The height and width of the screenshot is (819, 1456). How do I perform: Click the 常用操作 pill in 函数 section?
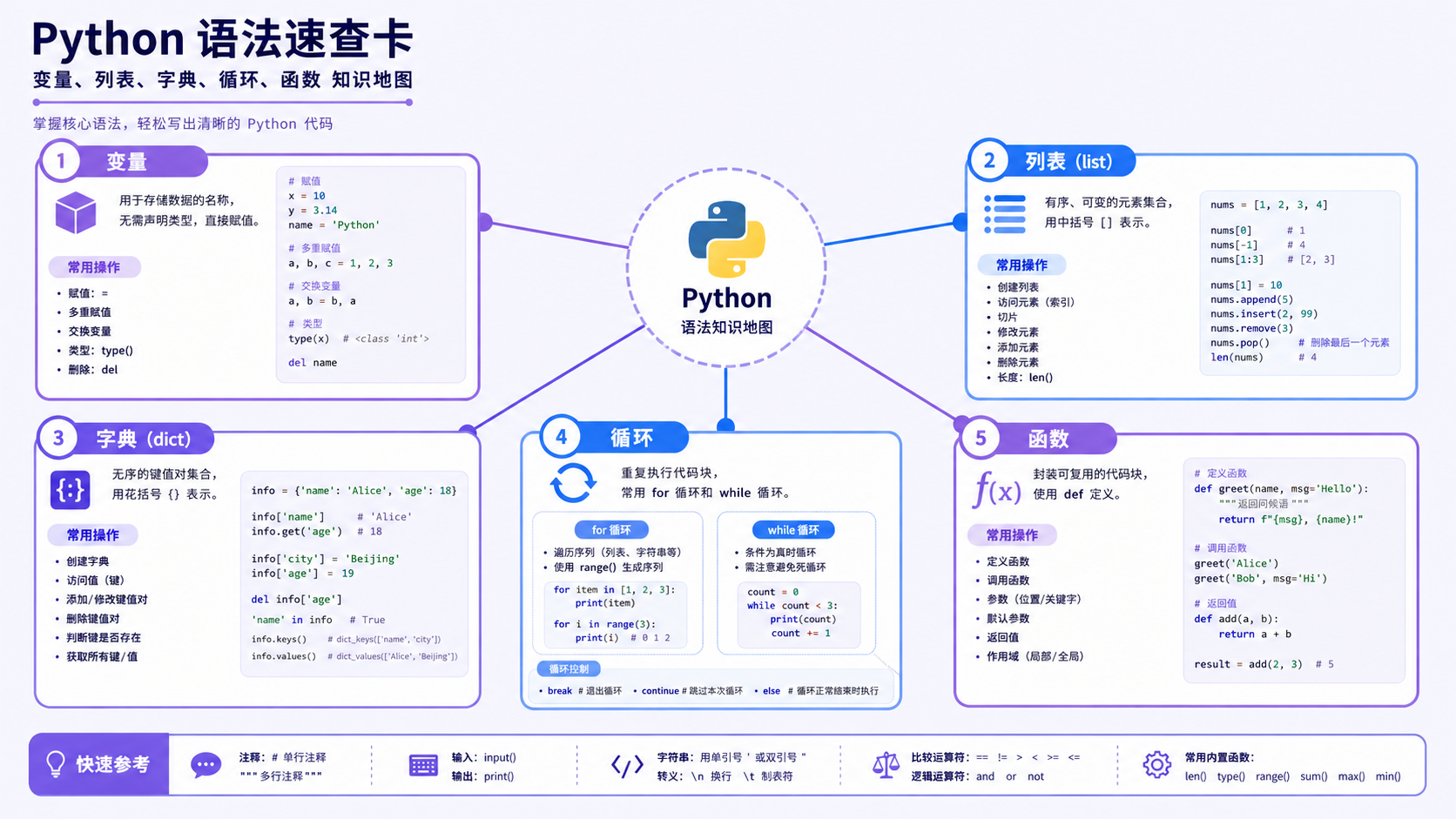point(1012,534)
